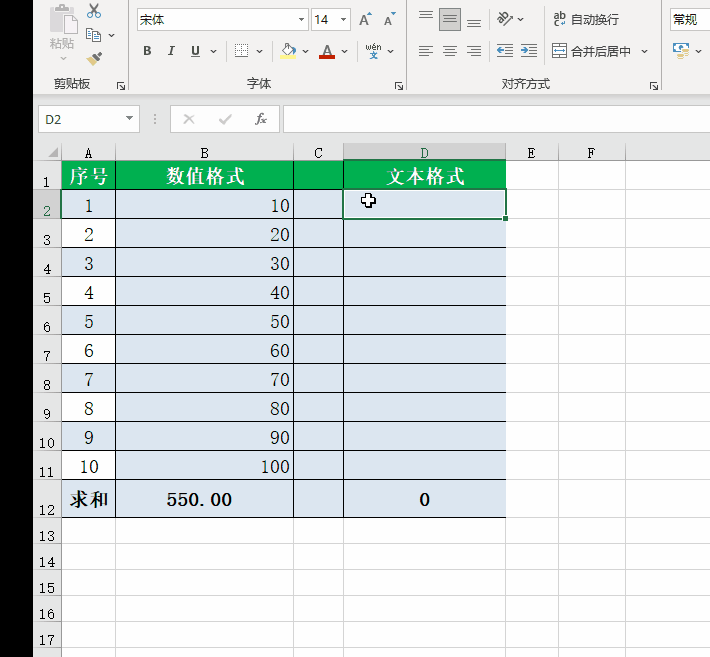Click cell B9 with value 80
The width and height of the screenshot is (710, 657).
[205, 408]
